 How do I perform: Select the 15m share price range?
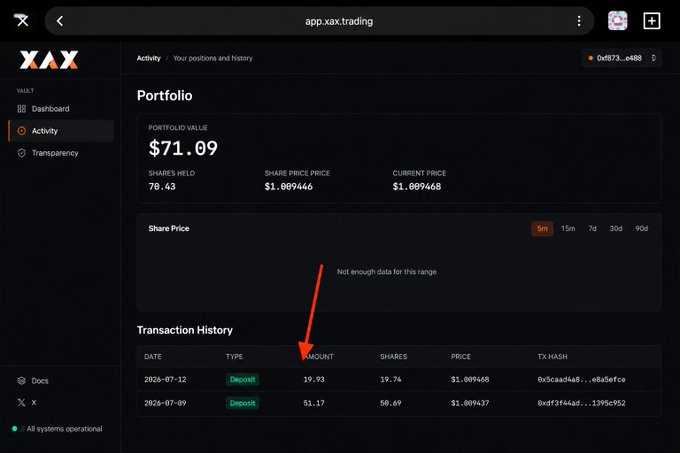click(568, 228)
